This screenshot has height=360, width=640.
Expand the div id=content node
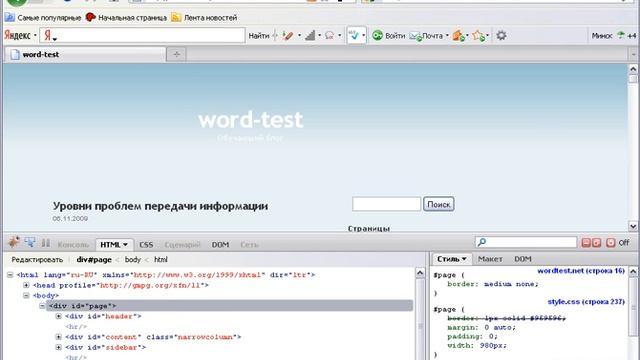58,337
